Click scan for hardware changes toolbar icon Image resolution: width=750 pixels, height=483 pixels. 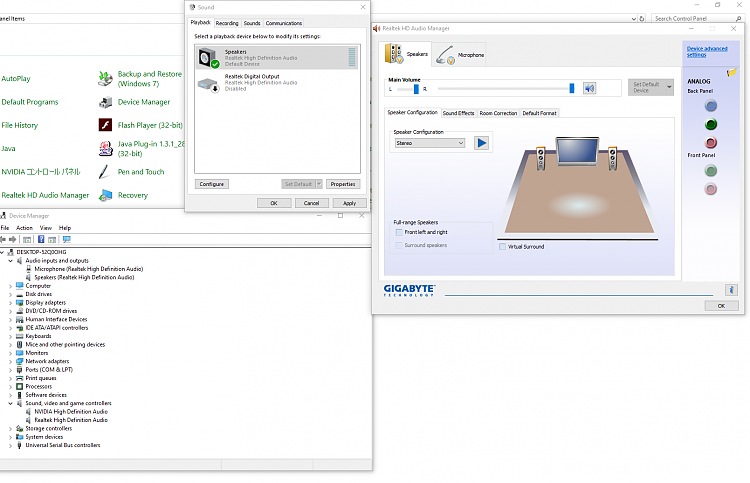pos(66,240)
